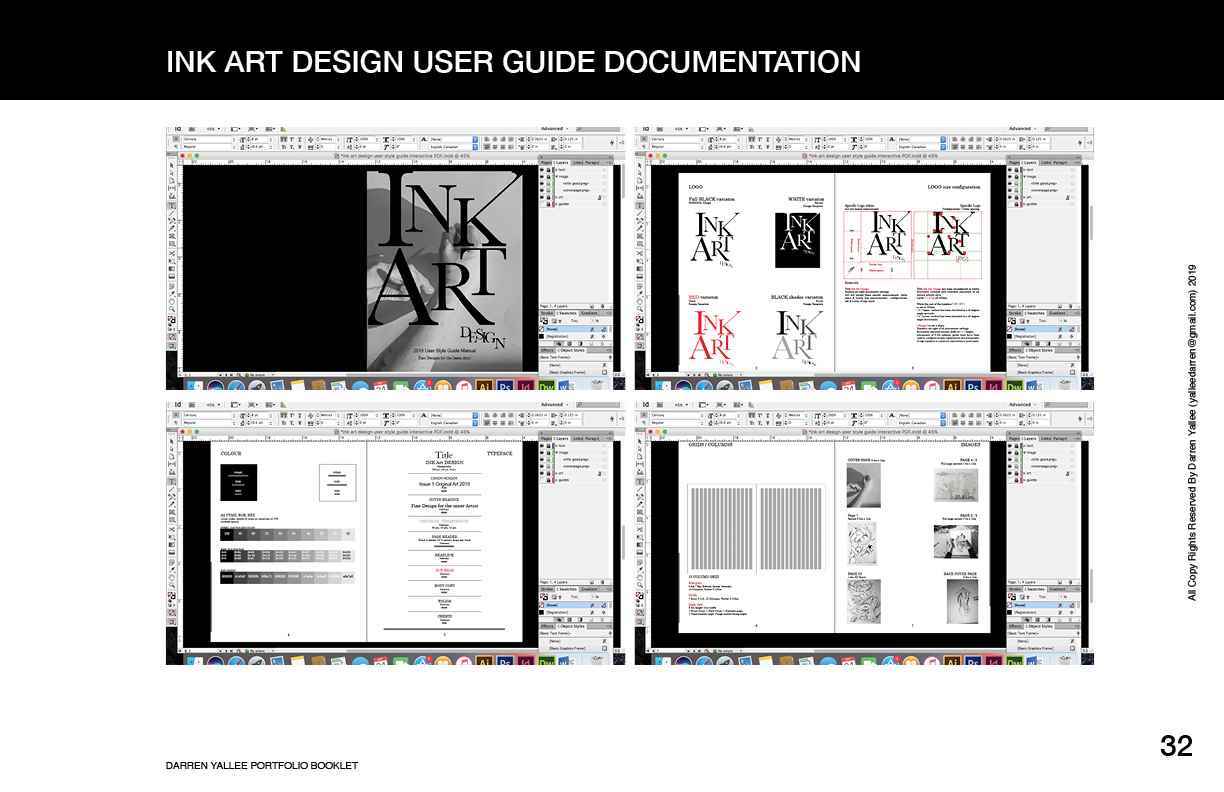Open the font family dropdown in colour/typeface control bar
Image resolution: width=1224 pixels, height=792 pixels.
click(208, 415)
